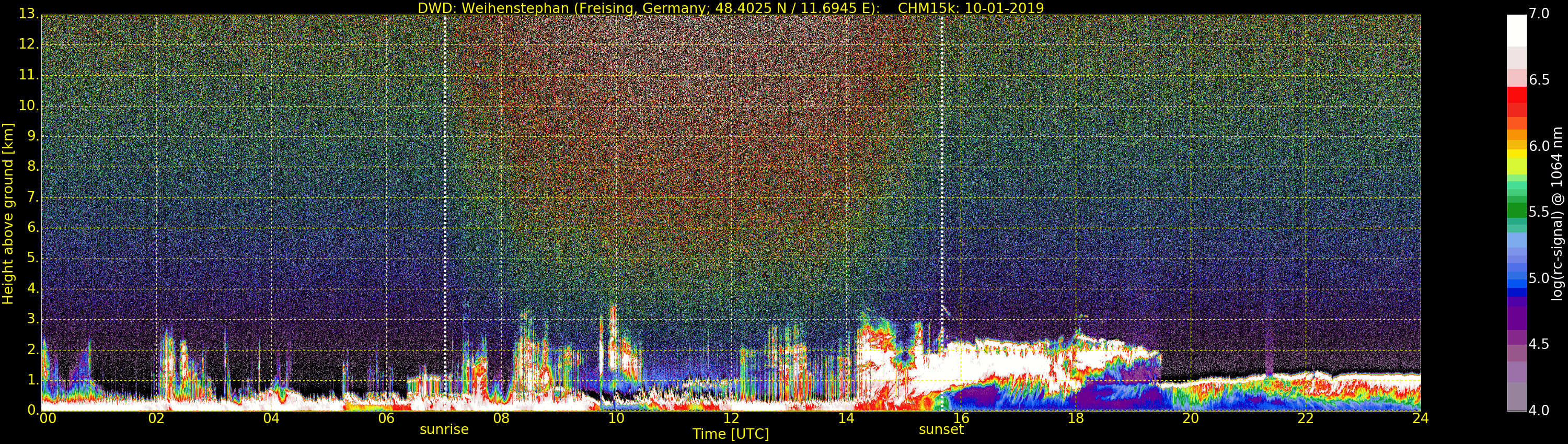Click the 'sunrise' label below the time axis
The height and width of the screenshot is (444, 1568).
(444, 429)
